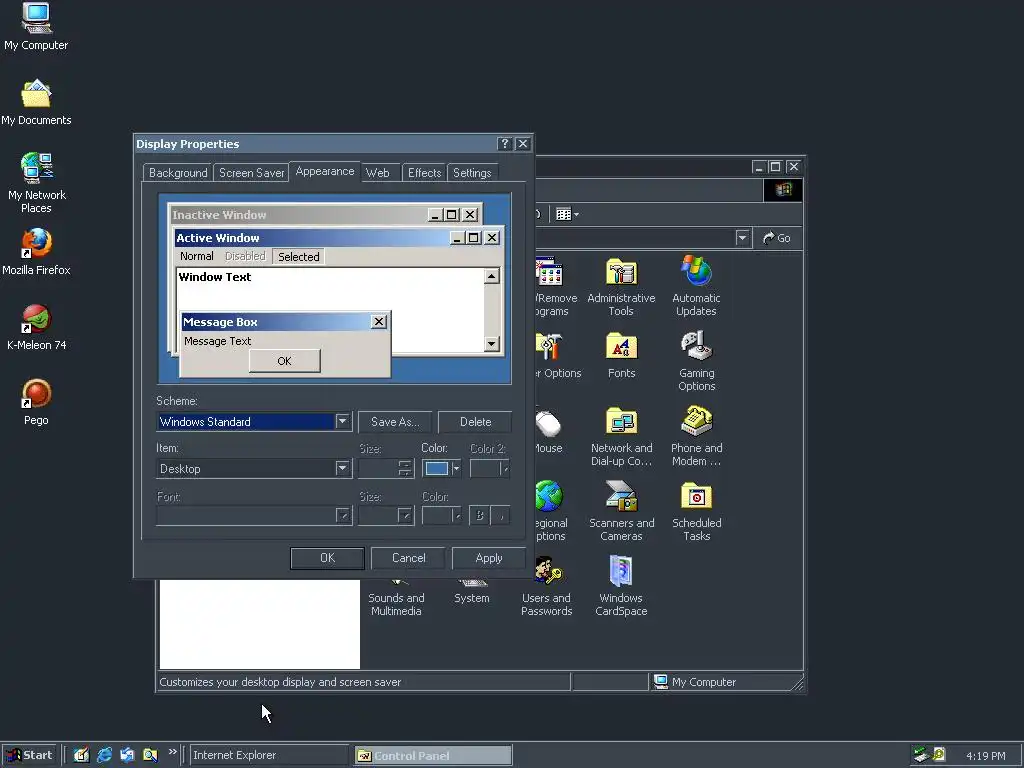This screenshot has width=1024, height=768.
Task: Click the Show Desktop Quick Launch icon
Action: click(81, 755)
